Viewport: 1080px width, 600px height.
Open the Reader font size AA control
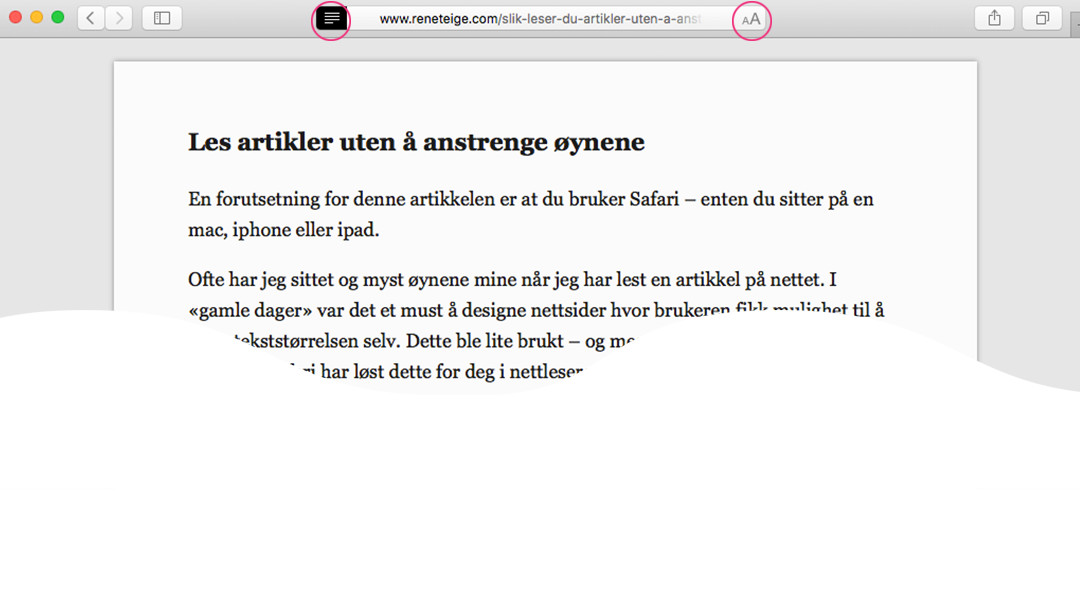coord(751,19)
